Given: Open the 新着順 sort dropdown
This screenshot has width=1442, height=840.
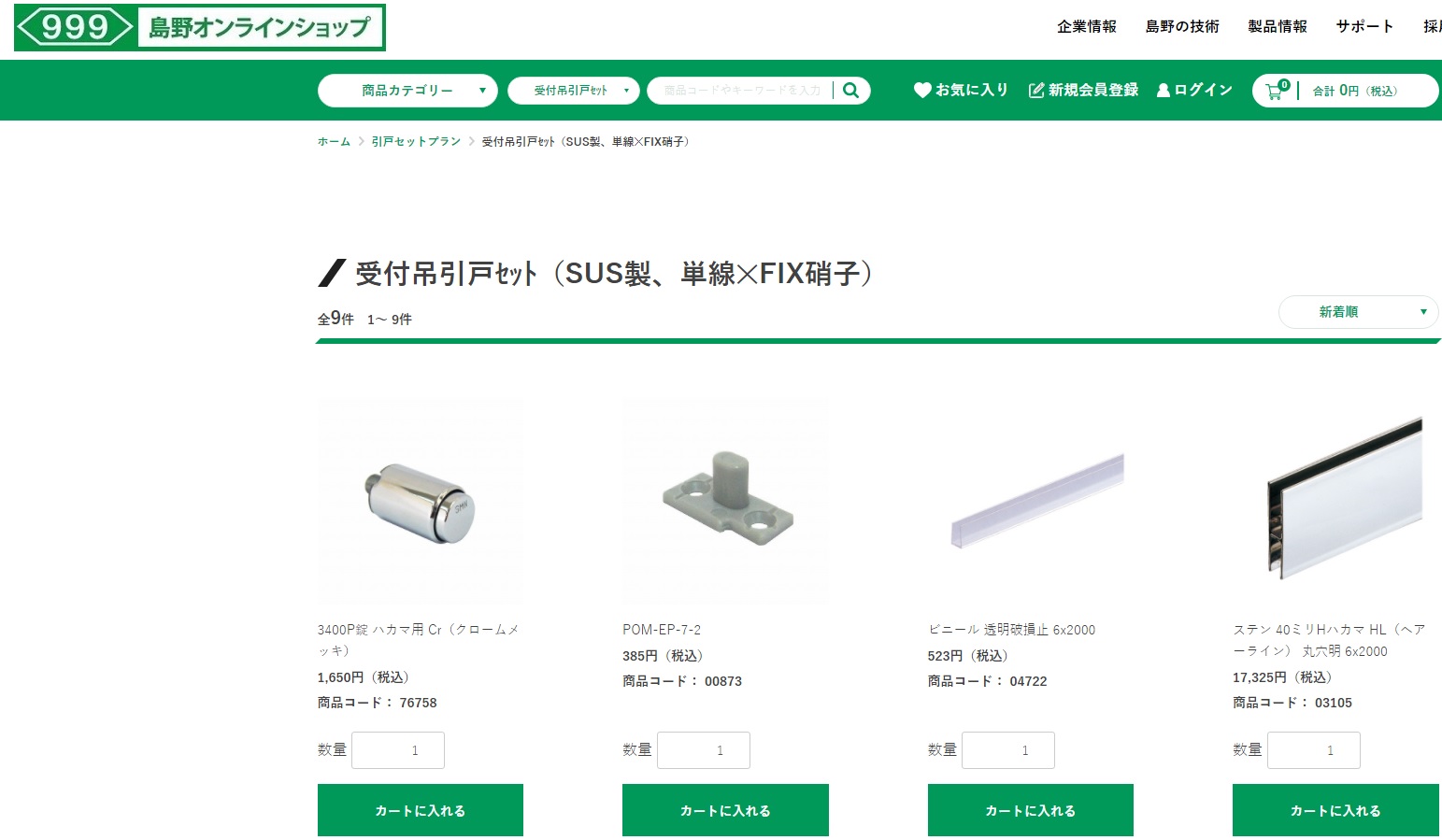Looking at the screenshot, I should pos(1358,312).
